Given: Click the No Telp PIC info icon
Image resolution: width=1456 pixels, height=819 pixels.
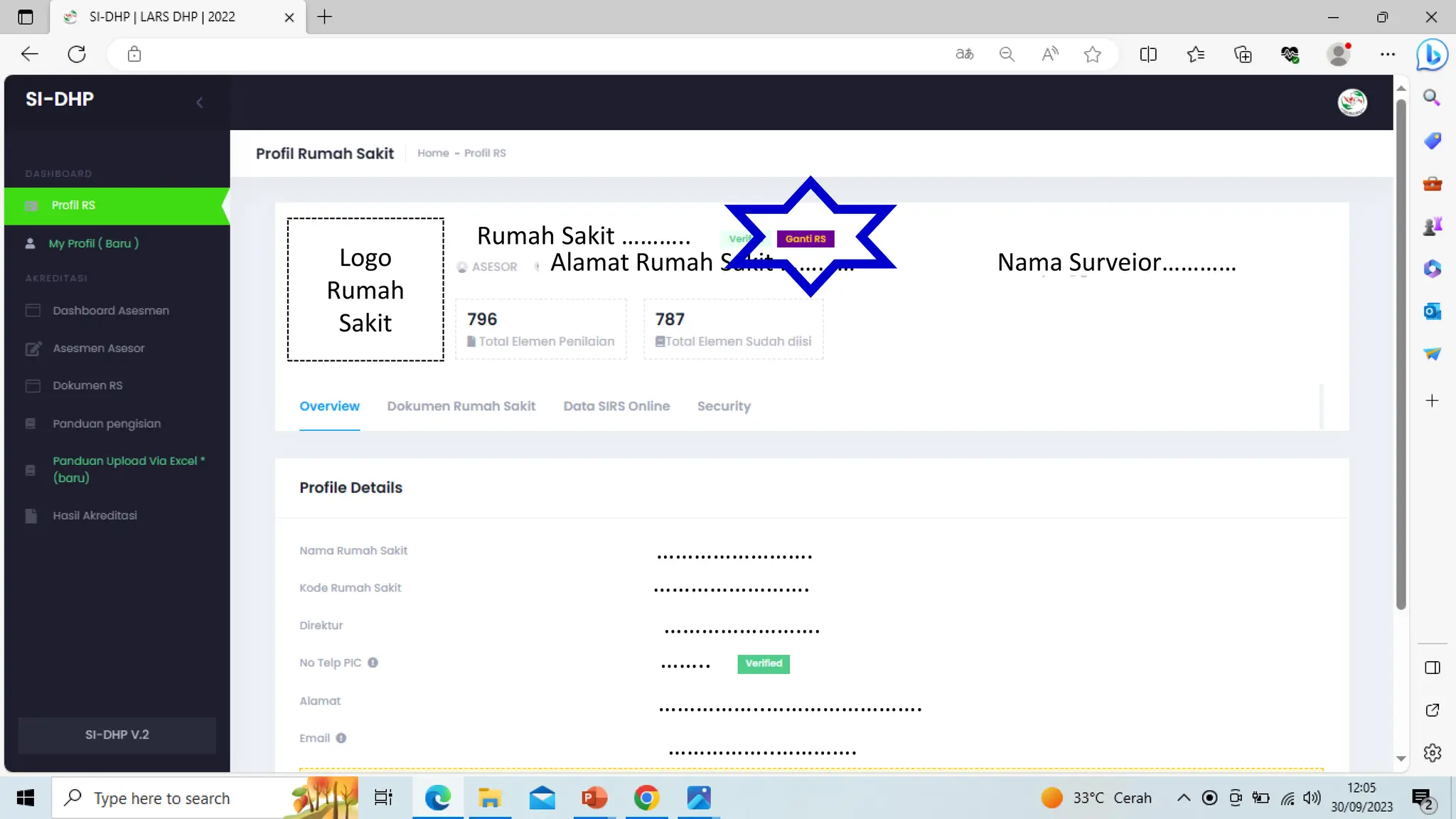Looking at the screenshot, I should (x=373, y=663).
